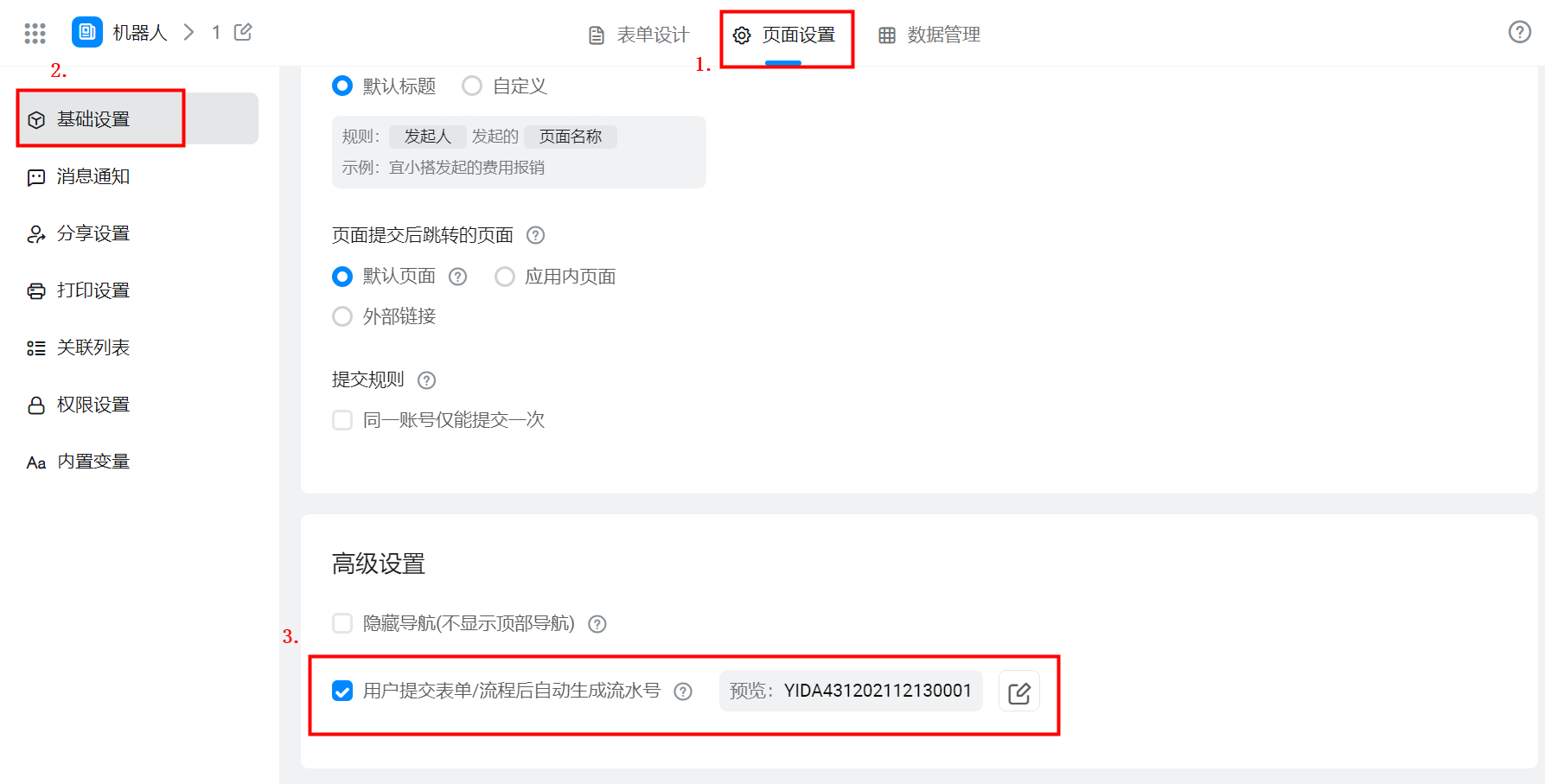The height and width of the screenshot is (784, 1545).
Task: Click the help icon next to 默认页面
Action: coord(458,277)
